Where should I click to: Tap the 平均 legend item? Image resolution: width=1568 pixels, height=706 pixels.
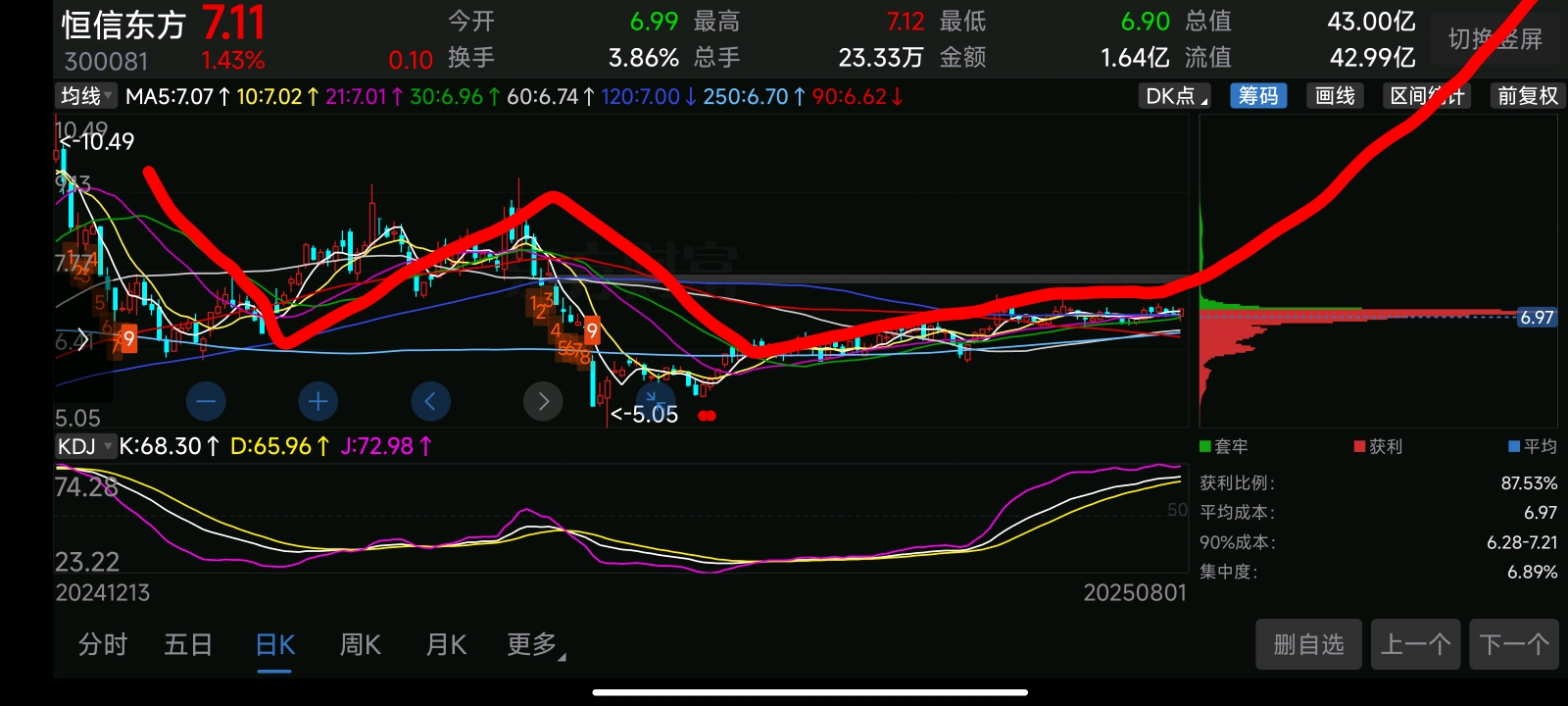coord(1533,446)
